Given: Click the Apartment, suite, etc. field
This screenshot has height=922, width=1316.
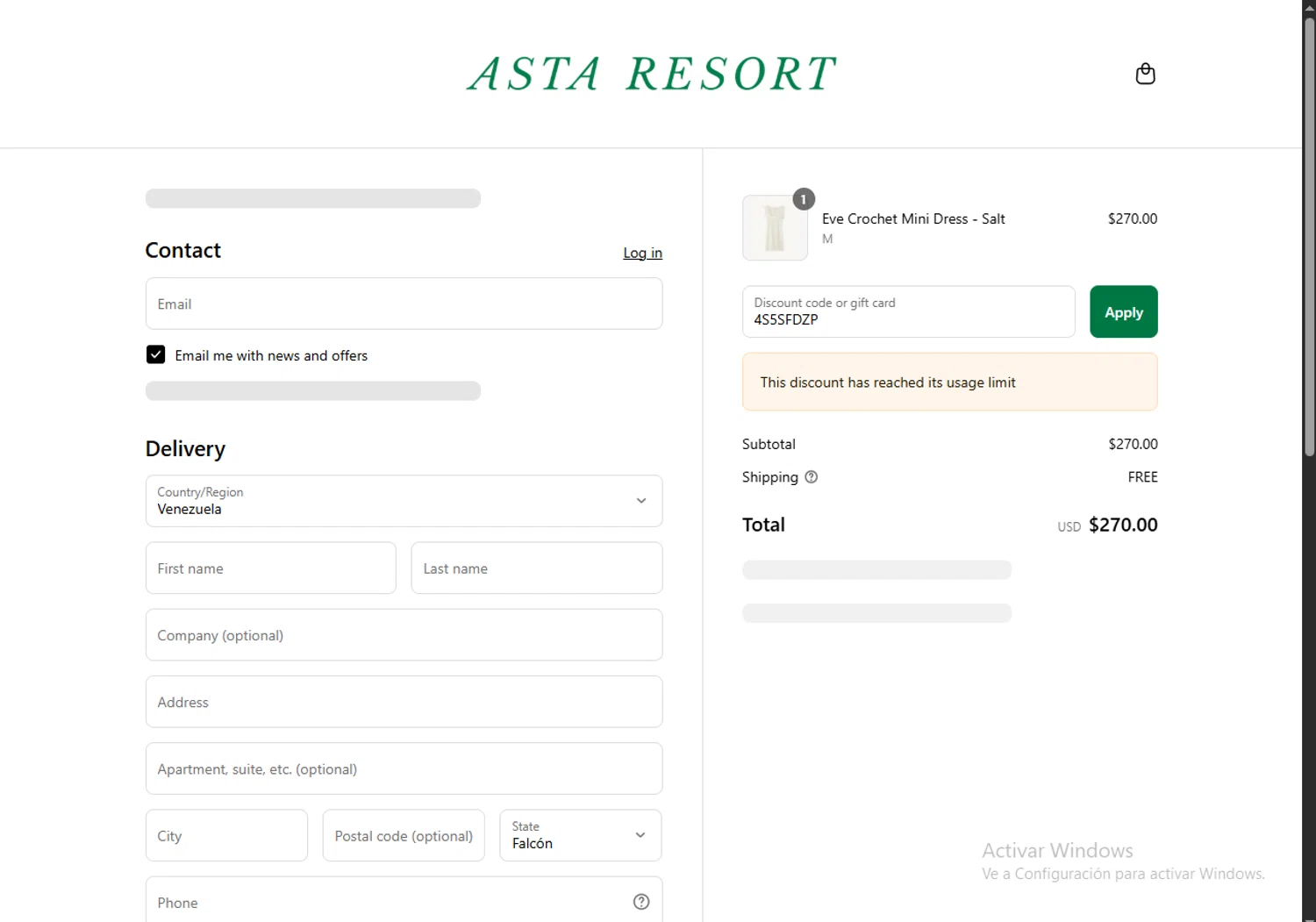Looking at the screenshot, I should pyautogui.click(x=404, y=768).
